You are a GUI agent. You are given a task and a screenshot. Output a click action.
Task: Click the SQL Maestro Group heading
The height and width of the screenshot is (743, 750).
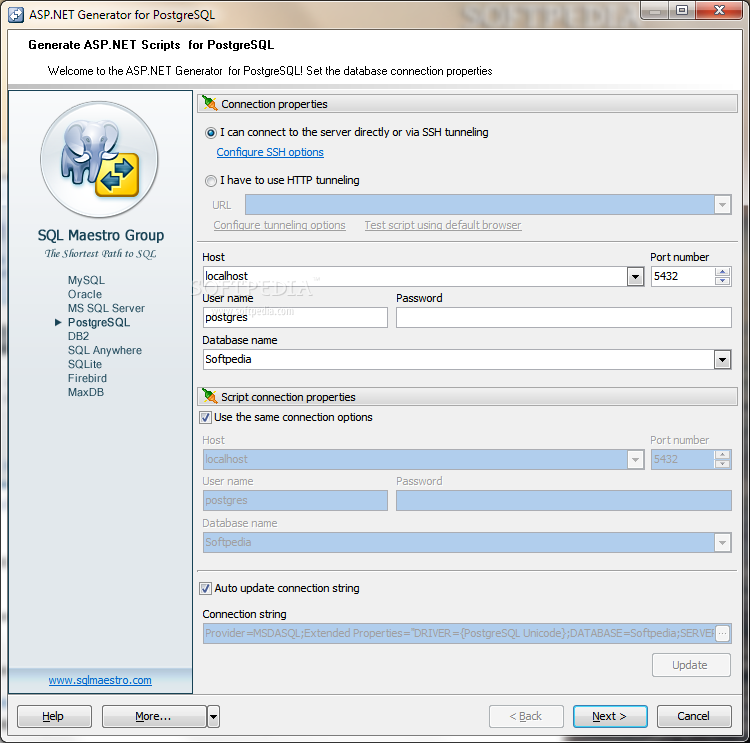point(100,235)
